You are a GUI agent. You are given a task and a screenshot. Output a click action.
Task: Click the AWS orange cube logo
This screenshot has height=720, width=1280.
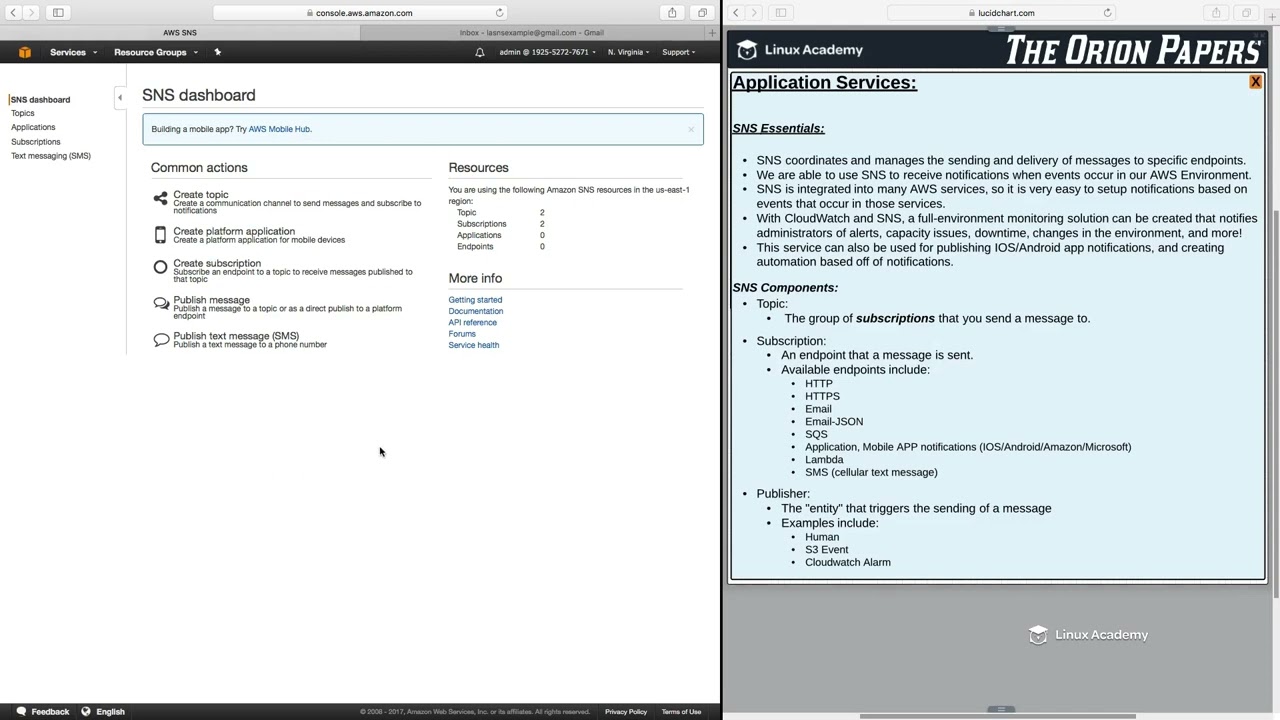pyautogui.click(x=25, y=52)
